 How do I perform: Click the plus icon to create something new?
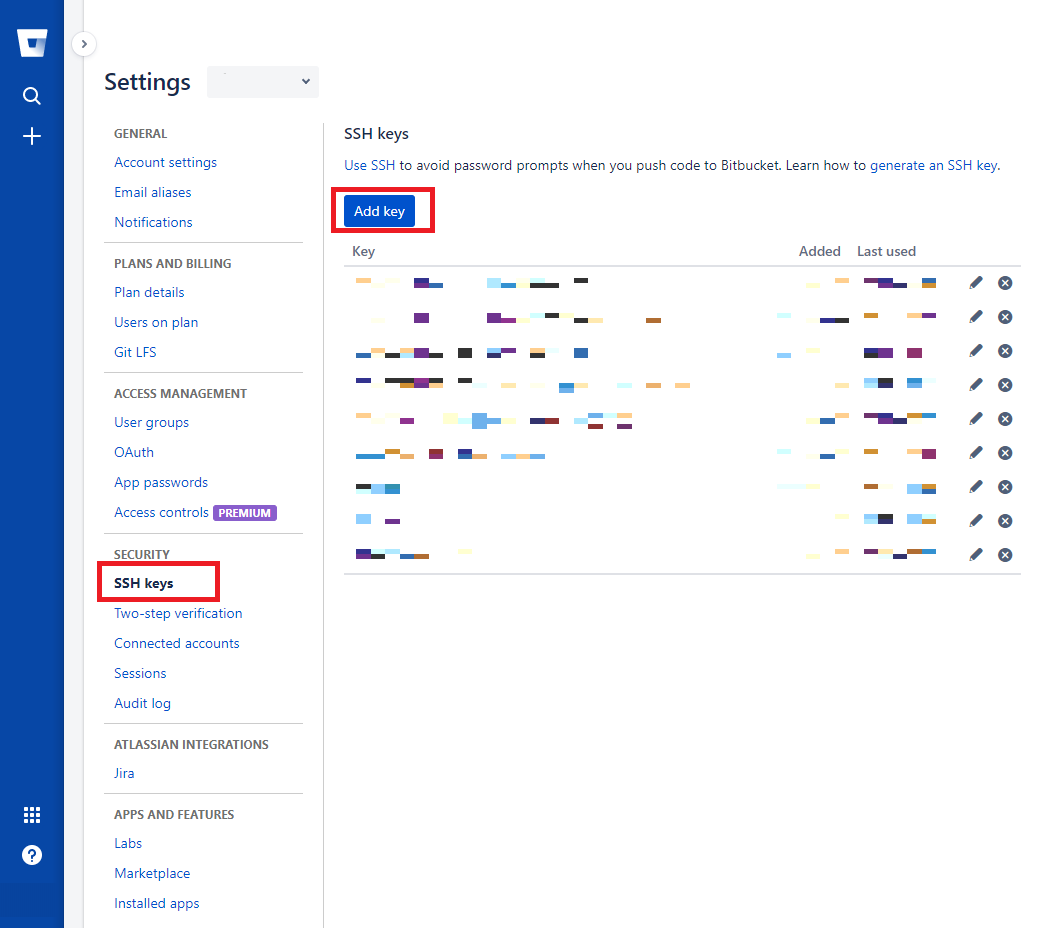(31, 135)
